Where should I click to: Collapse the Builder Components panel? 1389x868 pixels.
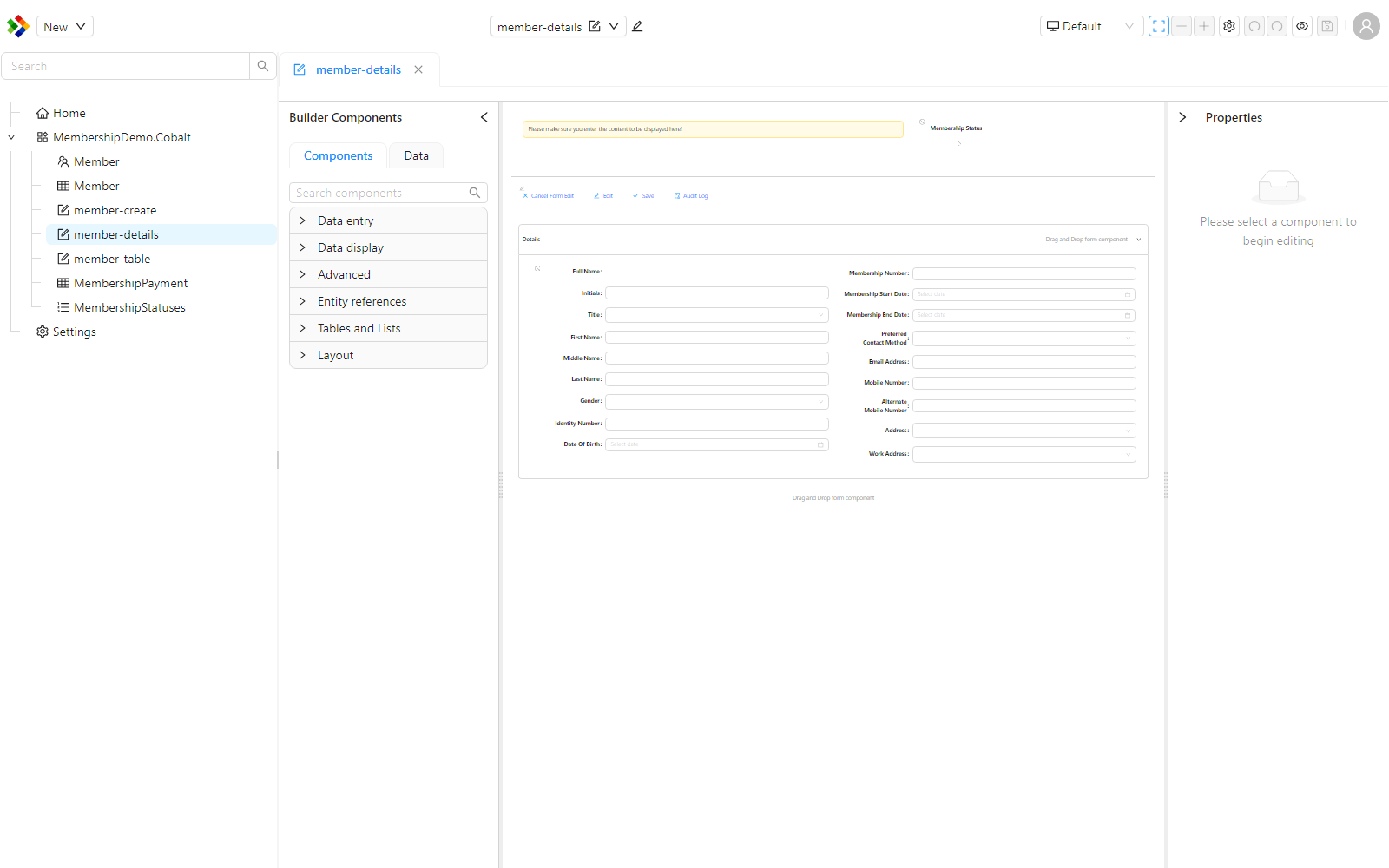tap(484, 117)
